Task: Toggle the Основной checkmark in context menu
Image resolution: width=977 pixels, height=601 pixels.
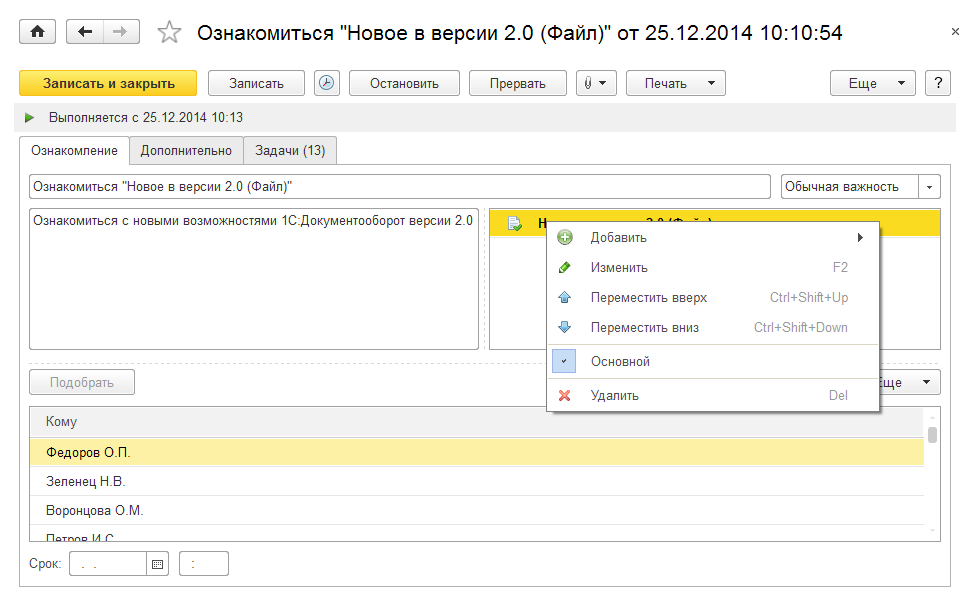Action: [564, 361]
